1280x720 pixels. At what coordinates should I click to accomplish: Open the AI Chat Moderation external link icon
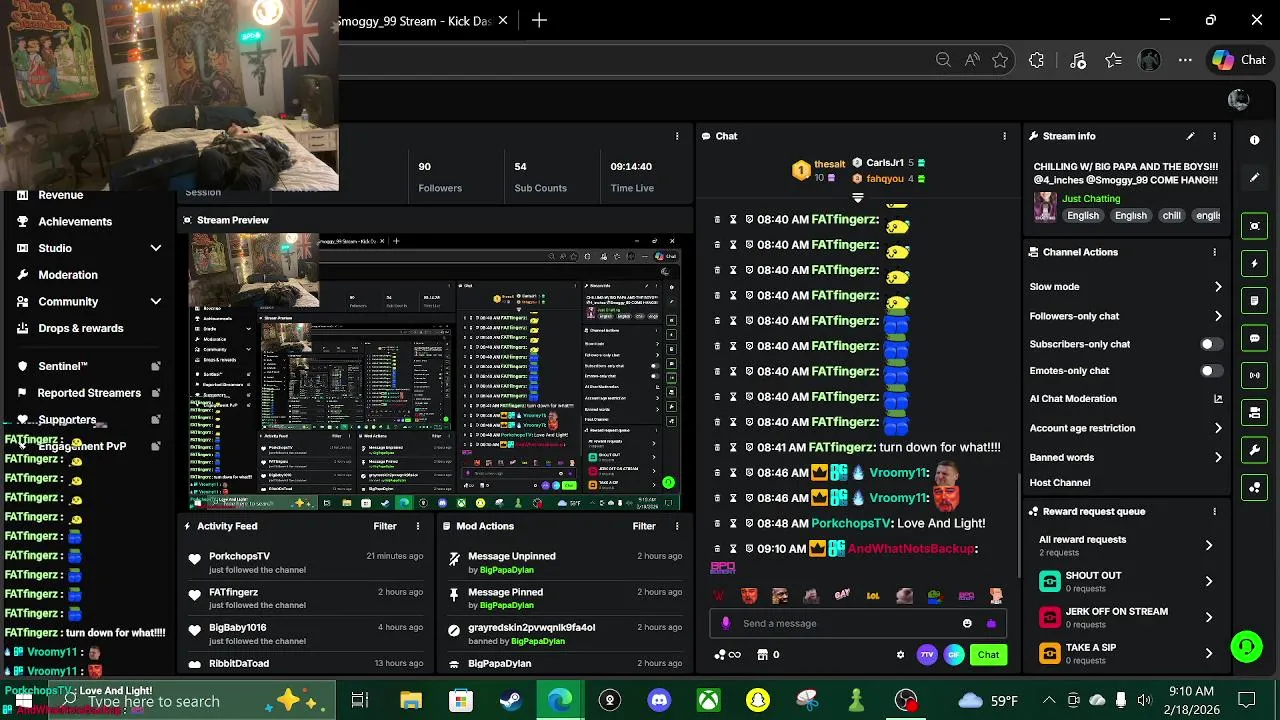[x=1218, y=399]
